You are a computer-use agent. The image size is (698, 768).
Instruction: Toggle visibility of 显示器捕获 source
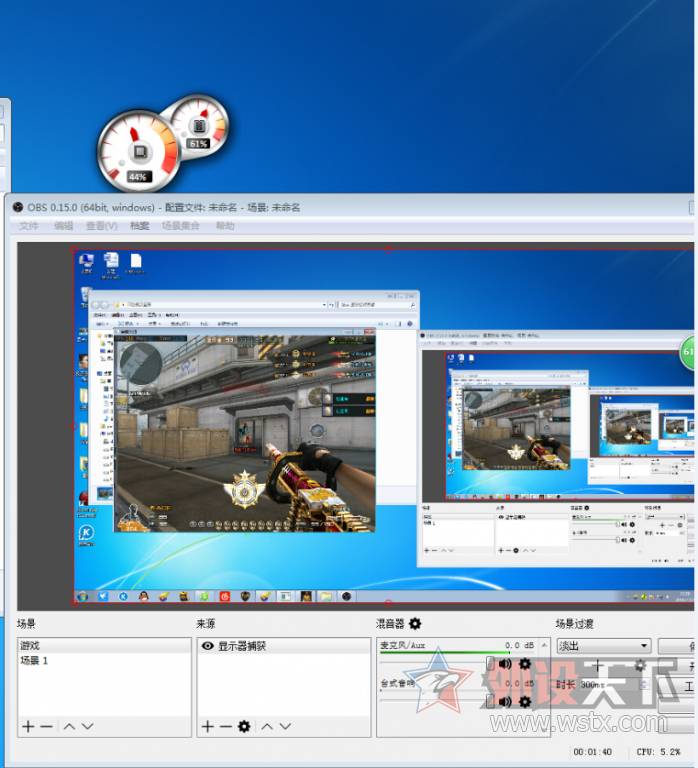(x=208, y=646)
